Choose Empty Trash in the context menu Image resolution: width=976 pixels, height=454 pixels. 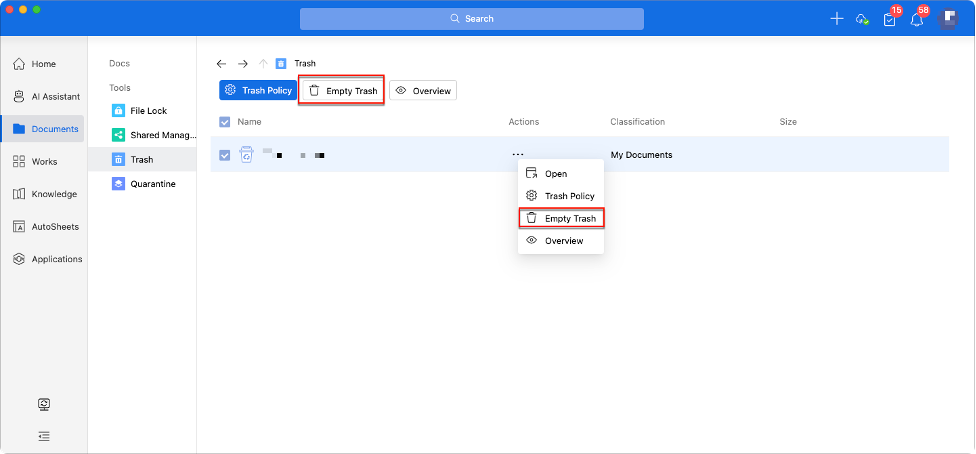click(x=569, y=218)
